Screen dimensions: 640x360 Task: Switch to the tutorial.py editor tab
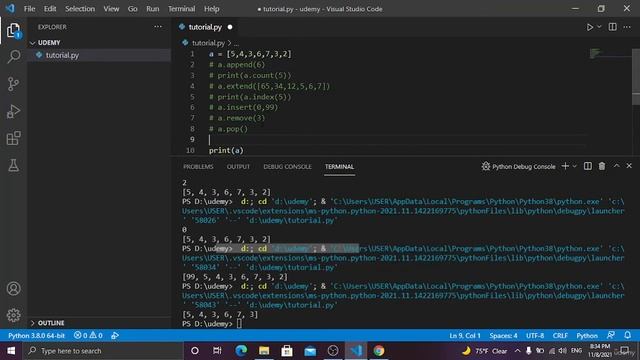click(205, 27)
